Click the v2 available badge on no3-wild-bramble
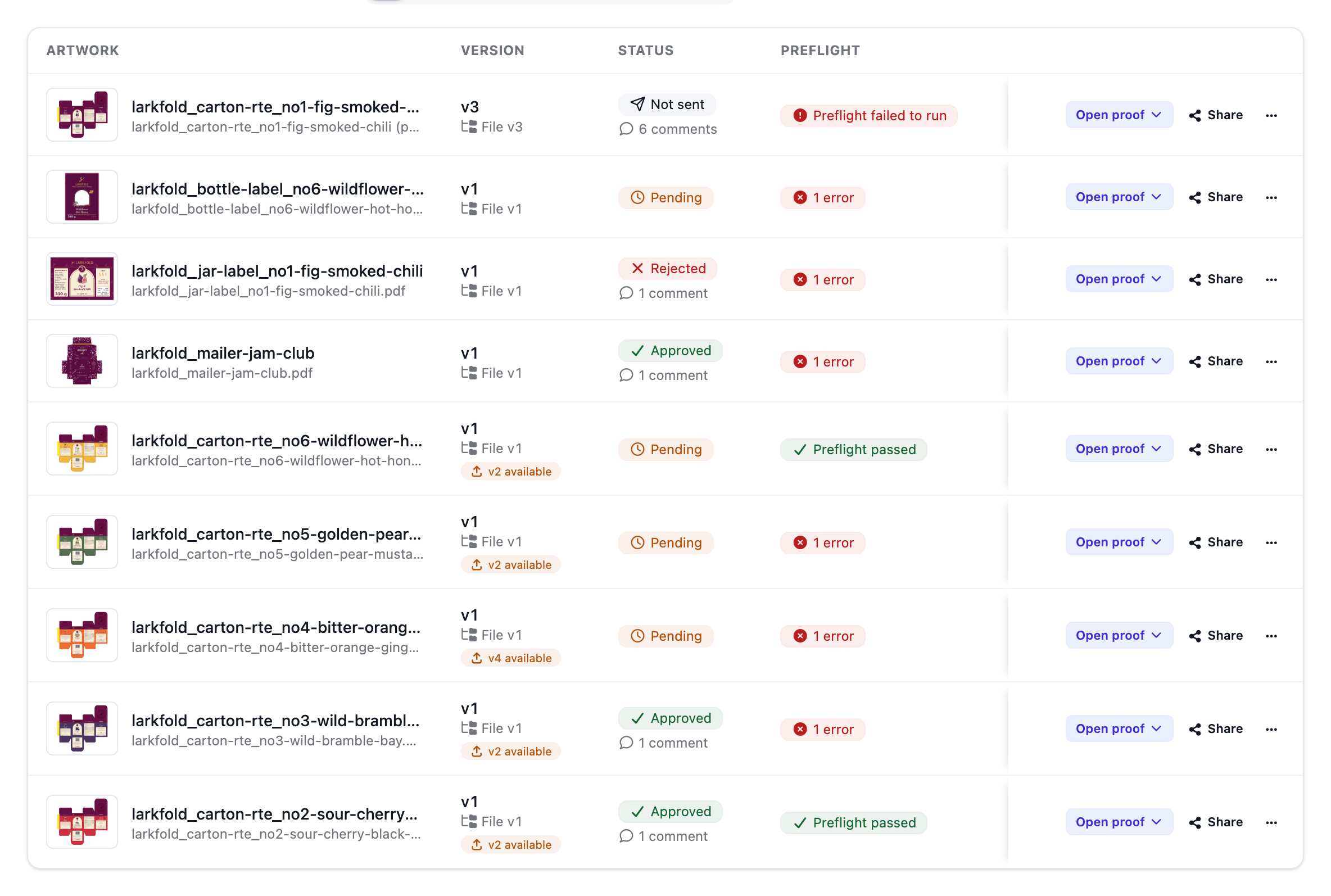 point(510,752)
